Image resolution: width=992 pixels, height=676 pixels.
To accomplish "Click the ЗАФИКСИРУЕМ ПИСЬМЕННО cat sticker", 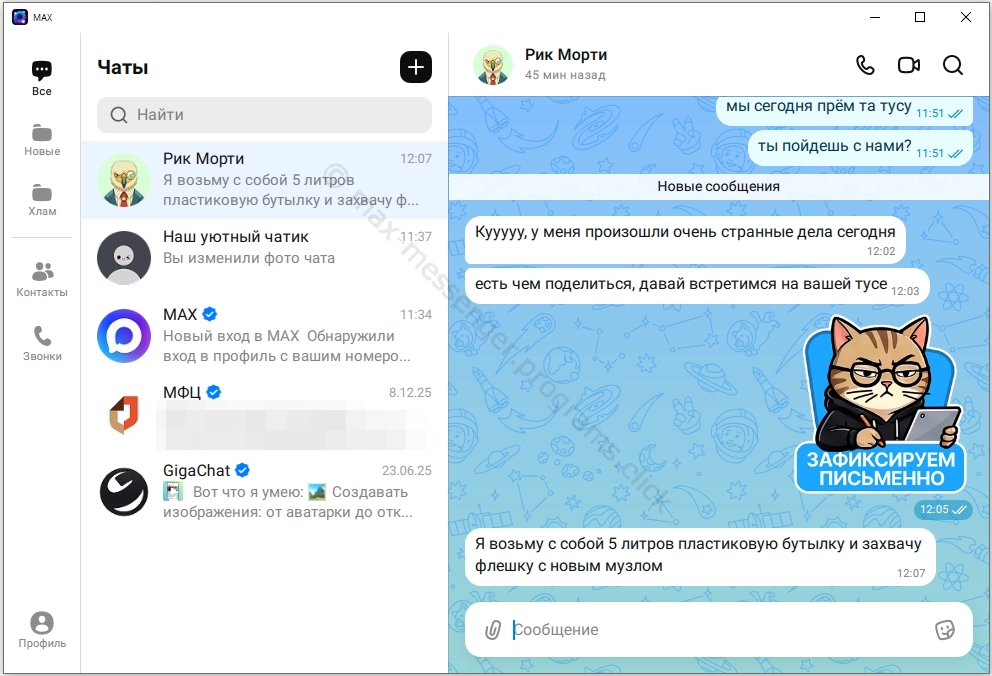I will [881, 410].
